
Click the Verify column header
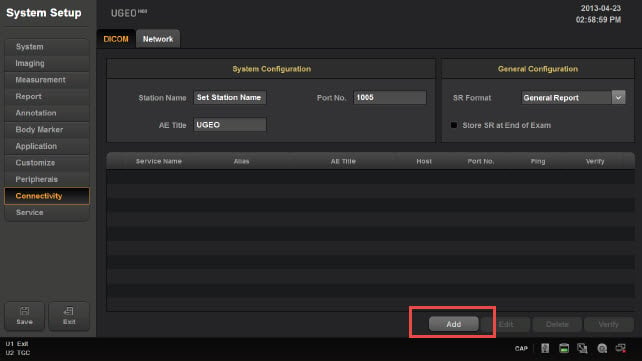pos(595,161)
